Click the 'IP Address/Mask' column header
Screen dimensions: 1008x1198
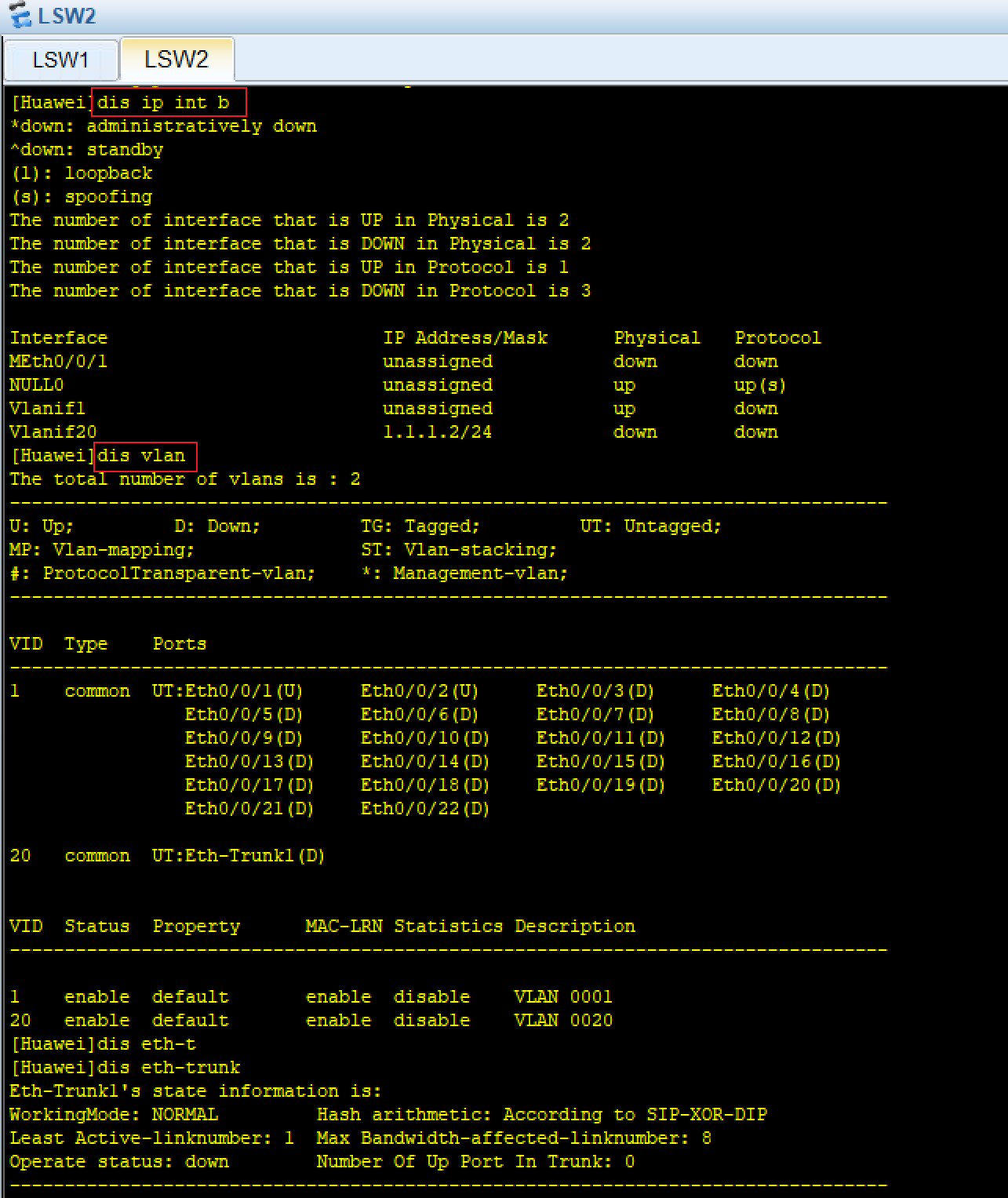pos(465,338)
